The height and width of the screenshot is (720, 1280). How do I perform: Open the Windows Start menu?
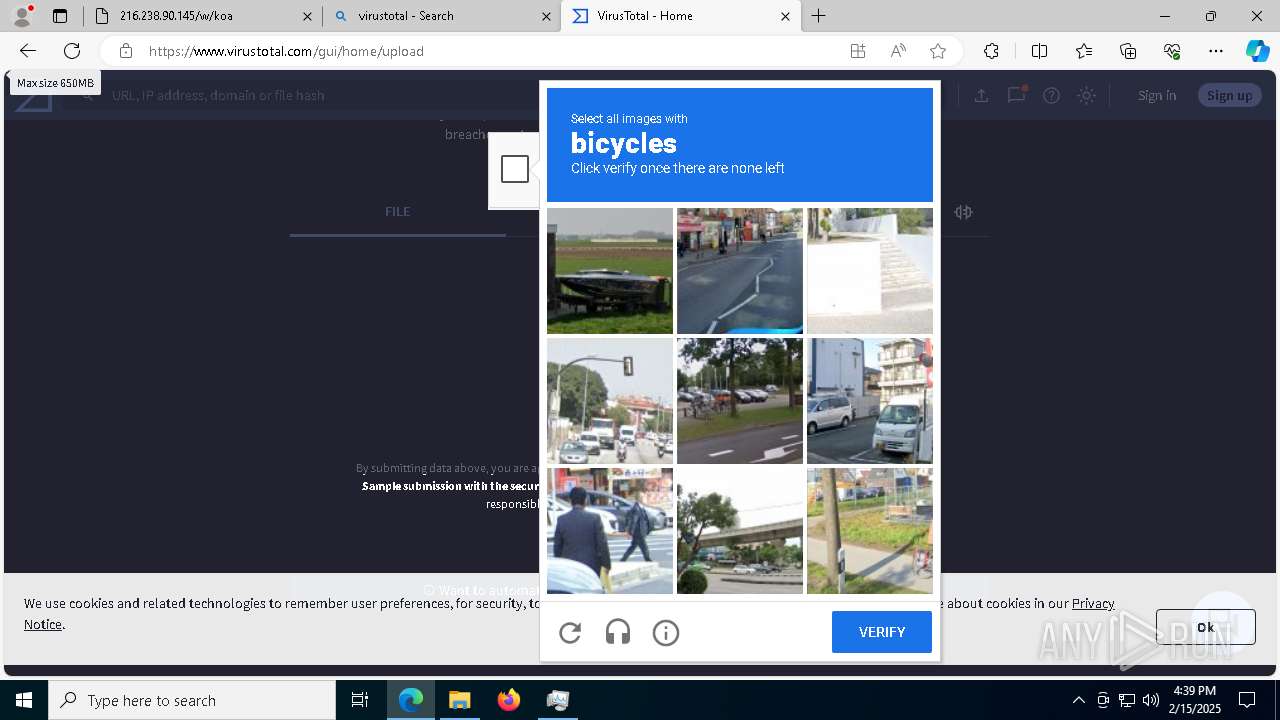(24, 700)
